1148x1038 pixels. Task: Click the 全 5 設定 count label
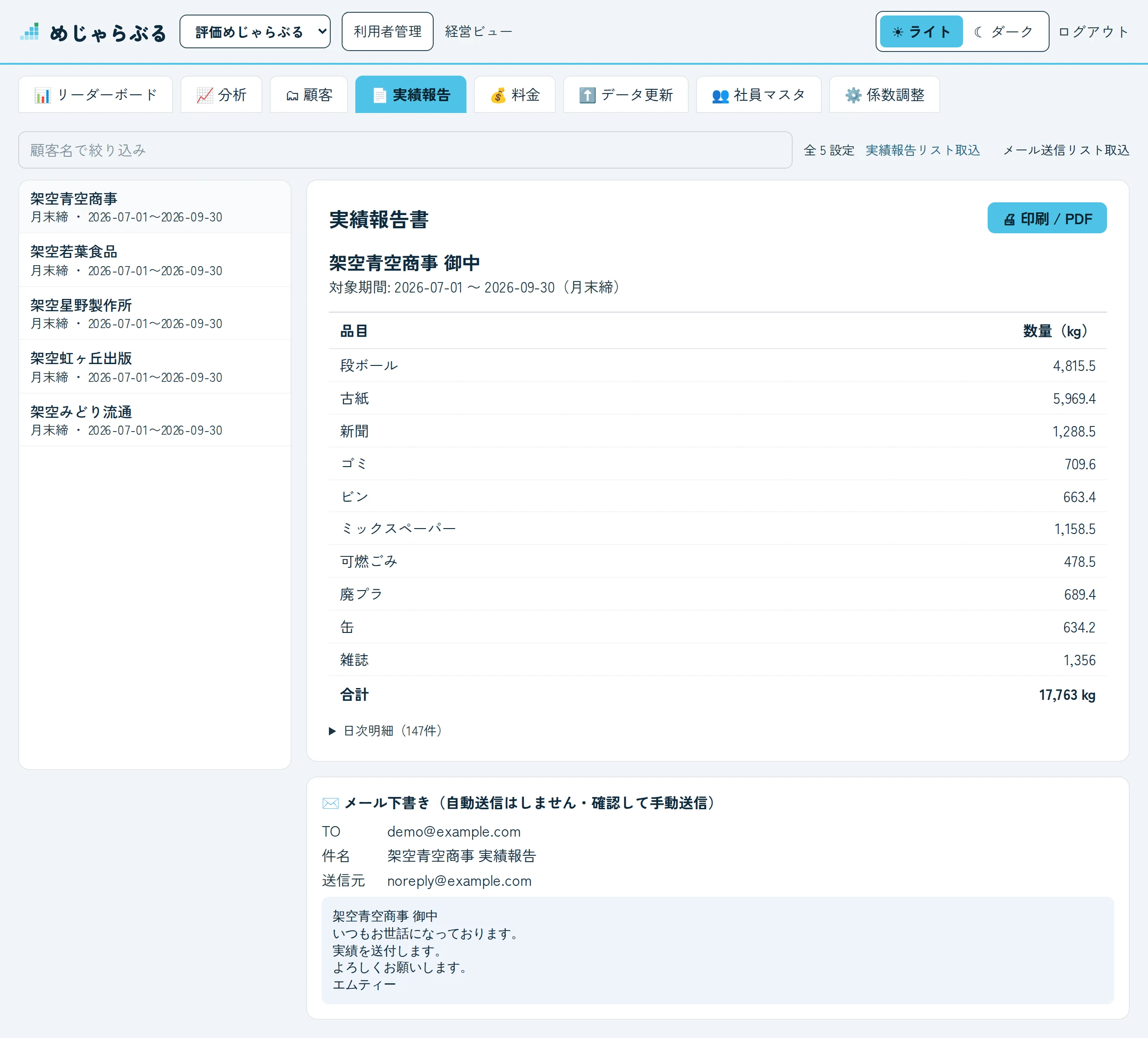pyautogui.click(x=829, y=150)
